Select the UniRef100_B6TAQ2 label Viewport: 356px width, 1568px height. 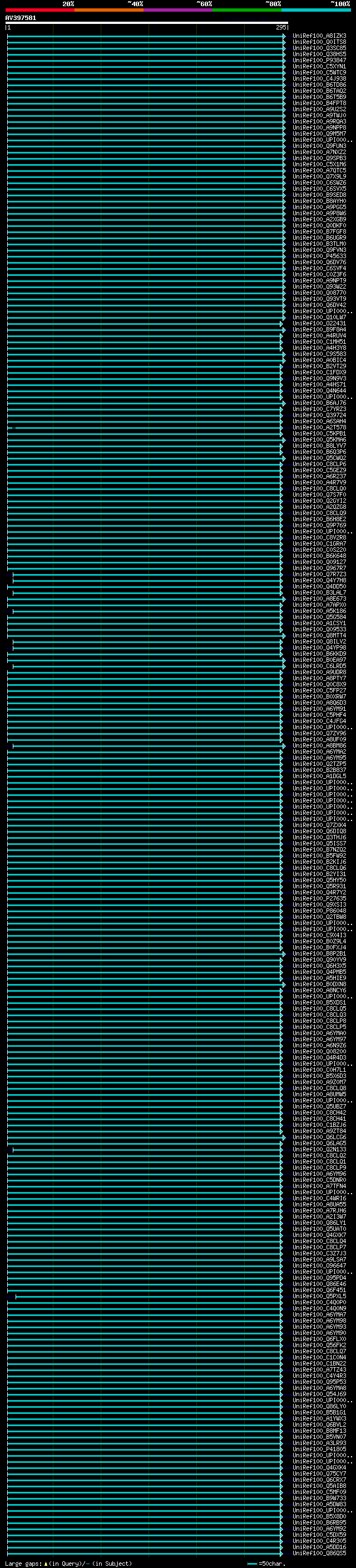point(319,91)
